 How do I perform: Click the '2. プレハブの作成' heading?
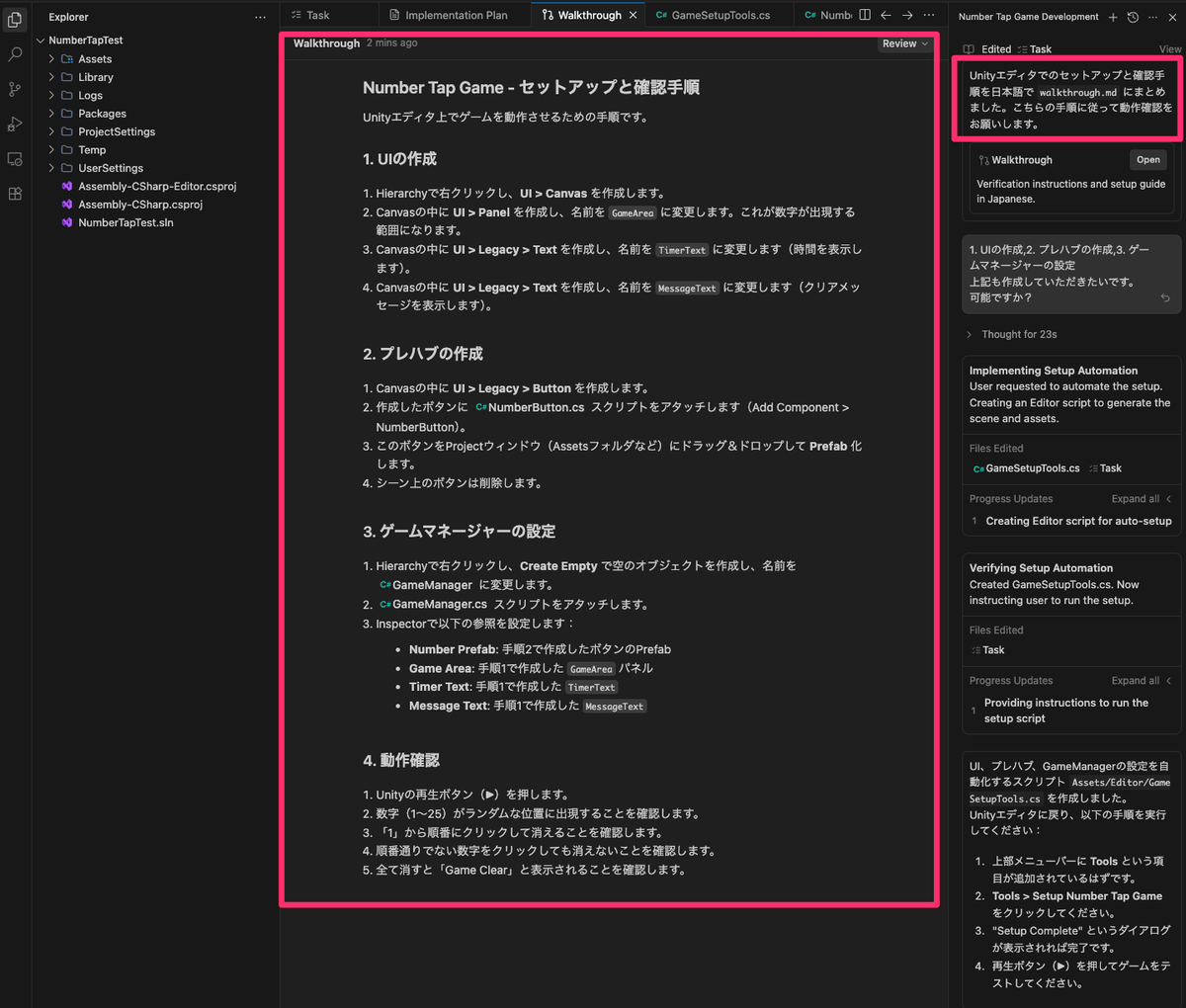(x=423, y=354)
